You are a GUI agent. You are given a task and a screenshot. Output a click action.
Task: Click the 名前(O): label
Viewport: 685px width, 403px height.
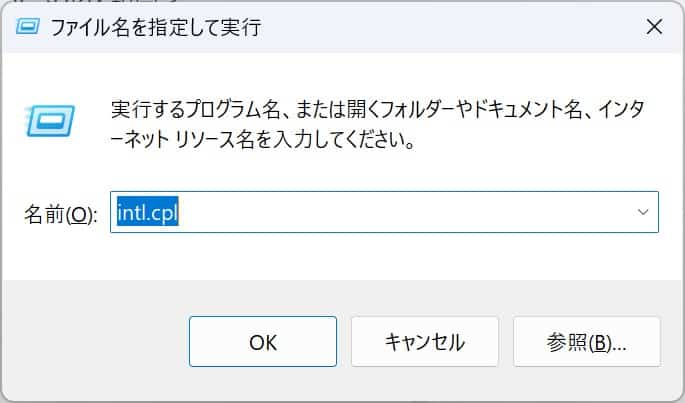tap(59, 214)
